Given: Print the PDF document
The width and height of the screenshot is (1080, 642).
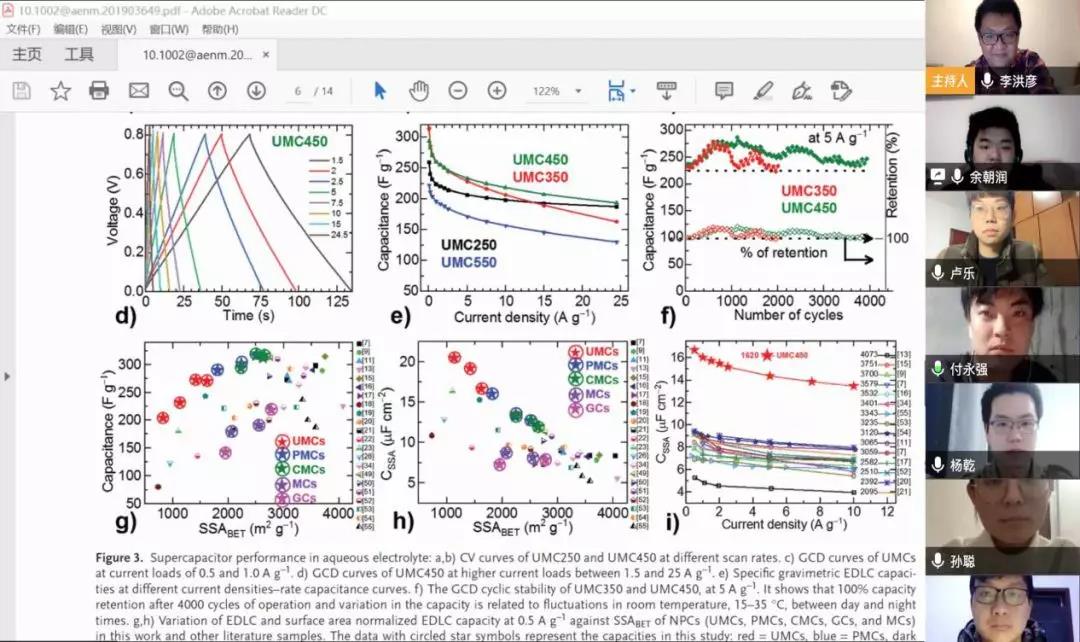Looking at the screenshot, I should coord(99,91).
